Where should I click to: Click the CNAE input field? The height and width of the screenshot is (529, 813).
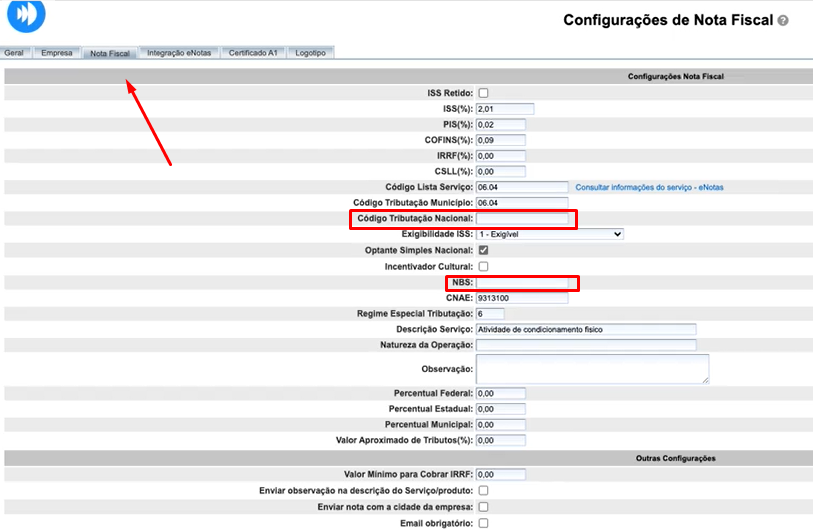(x=521, y=298)
